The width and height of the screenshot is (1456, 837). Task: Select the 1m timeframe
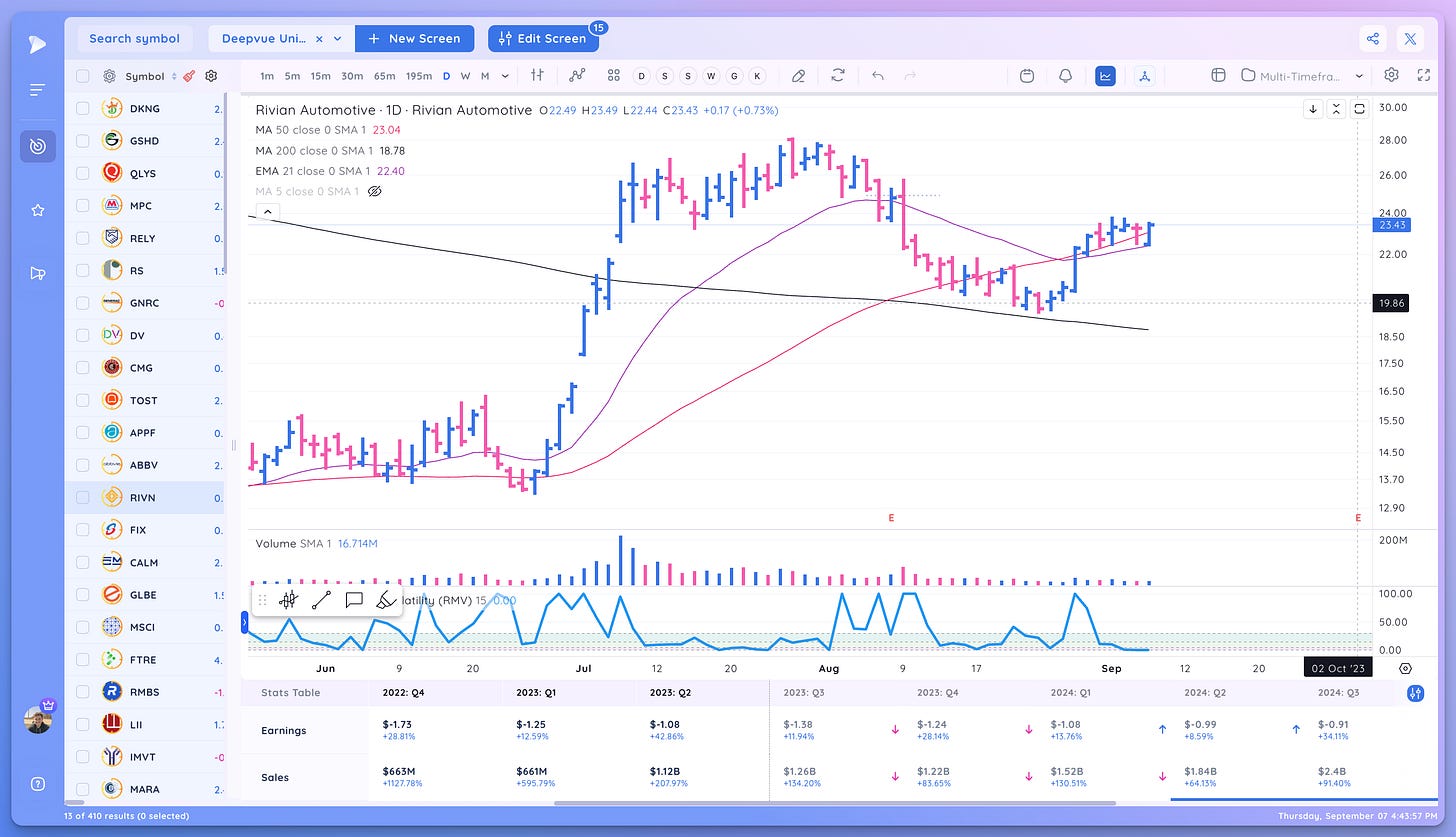(x=266, y=76)
